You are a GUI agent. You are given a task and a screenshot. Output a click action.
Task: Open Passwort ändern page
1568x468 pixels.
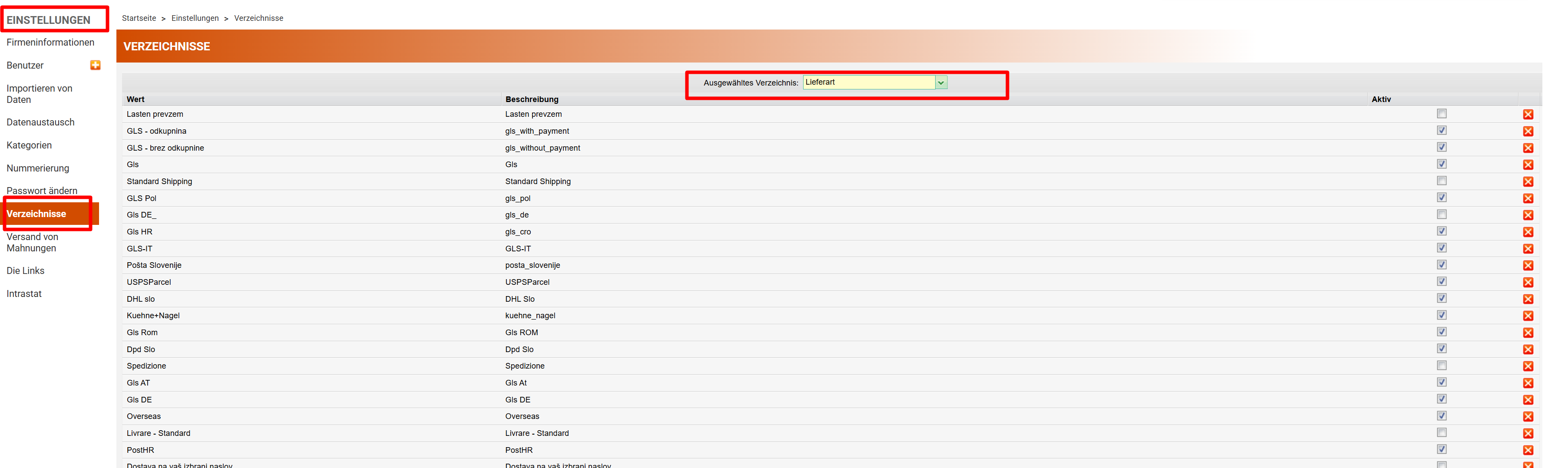click(x=42, y=191)
